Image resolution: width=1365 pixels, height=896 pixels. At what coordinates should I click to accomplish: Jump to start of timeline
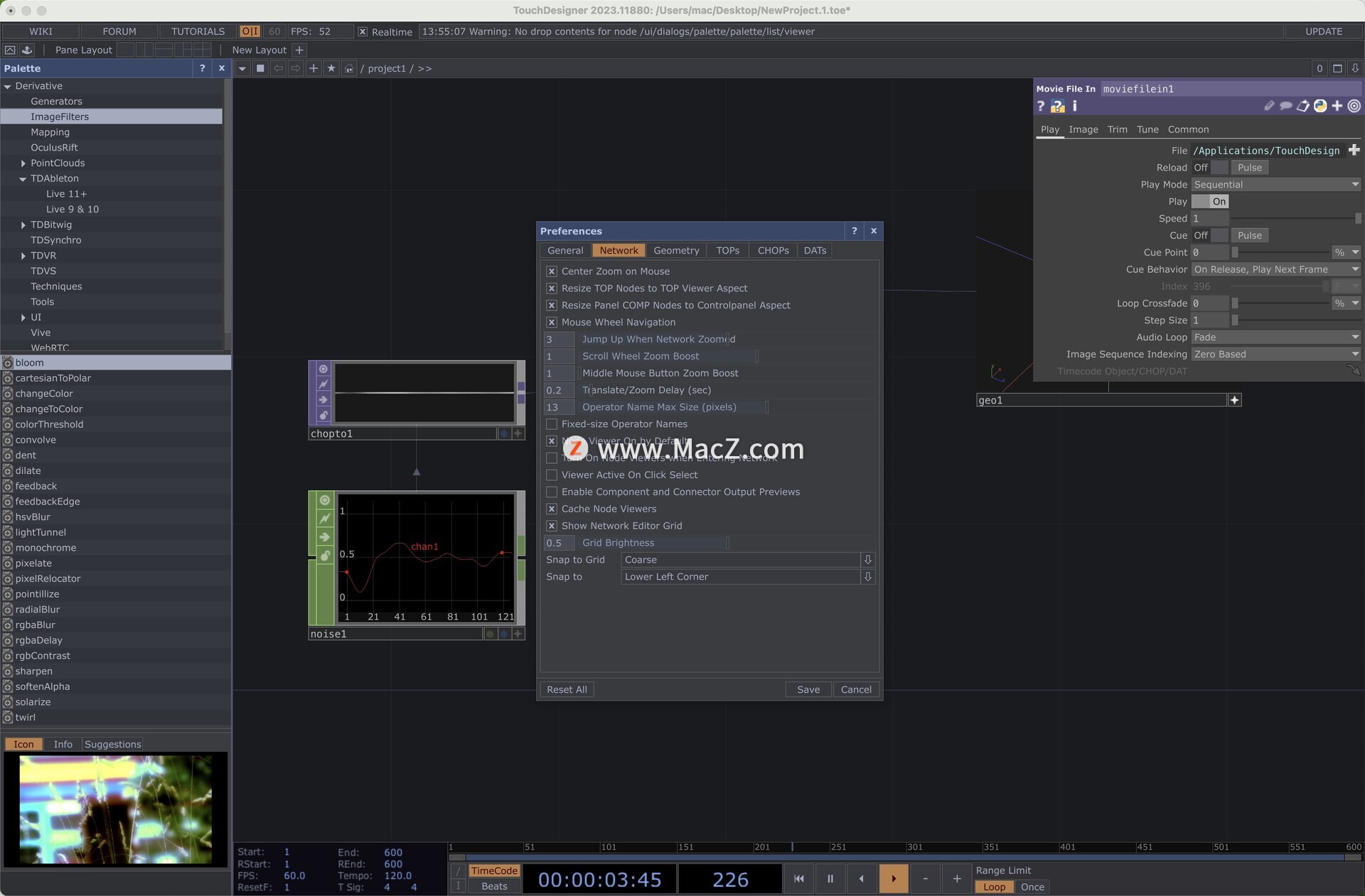coord(799,879)
